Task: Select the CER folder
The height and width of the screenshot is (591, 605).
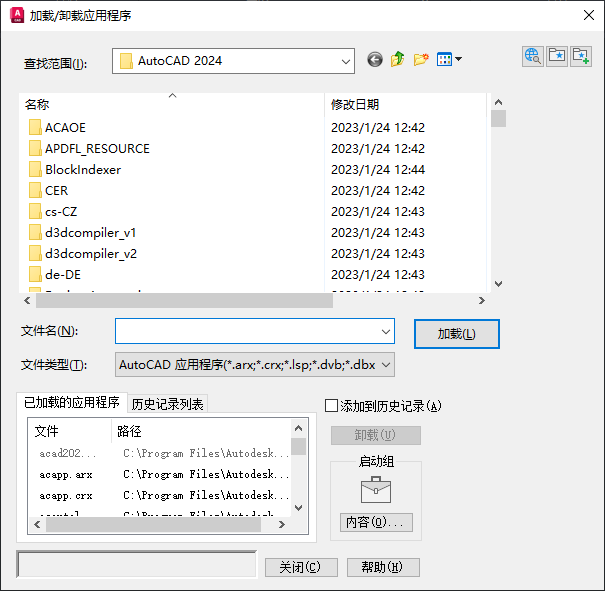Action: 49,191
